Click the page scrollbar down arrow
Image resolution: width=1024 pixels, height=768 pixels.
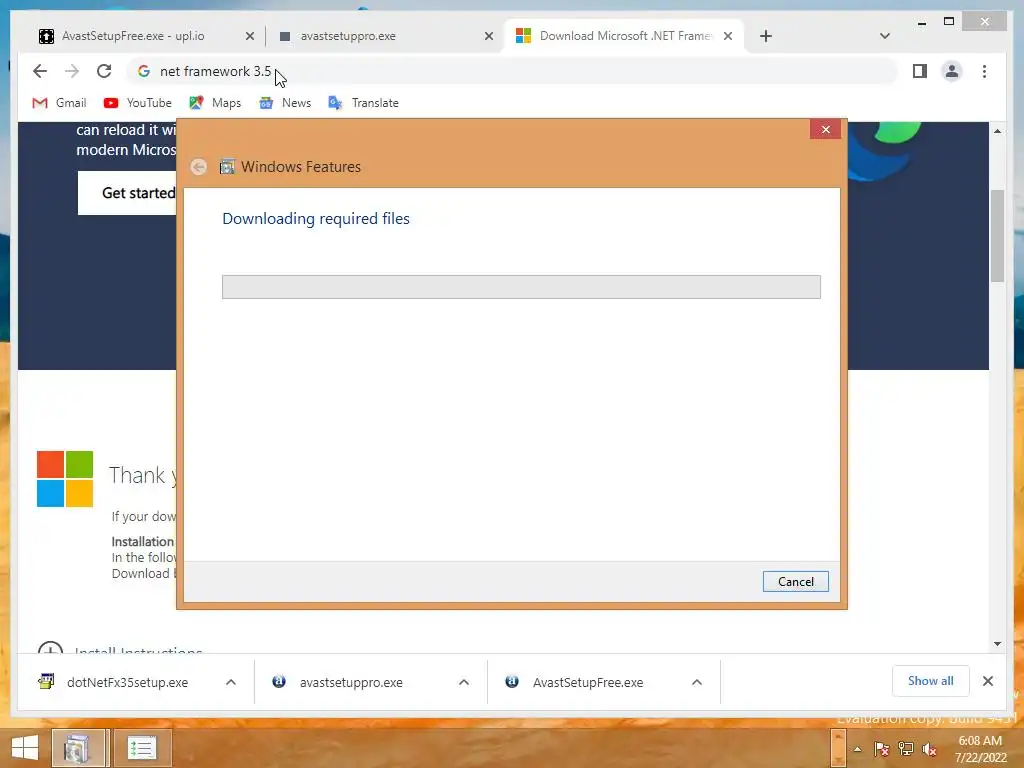coord(997,643)
